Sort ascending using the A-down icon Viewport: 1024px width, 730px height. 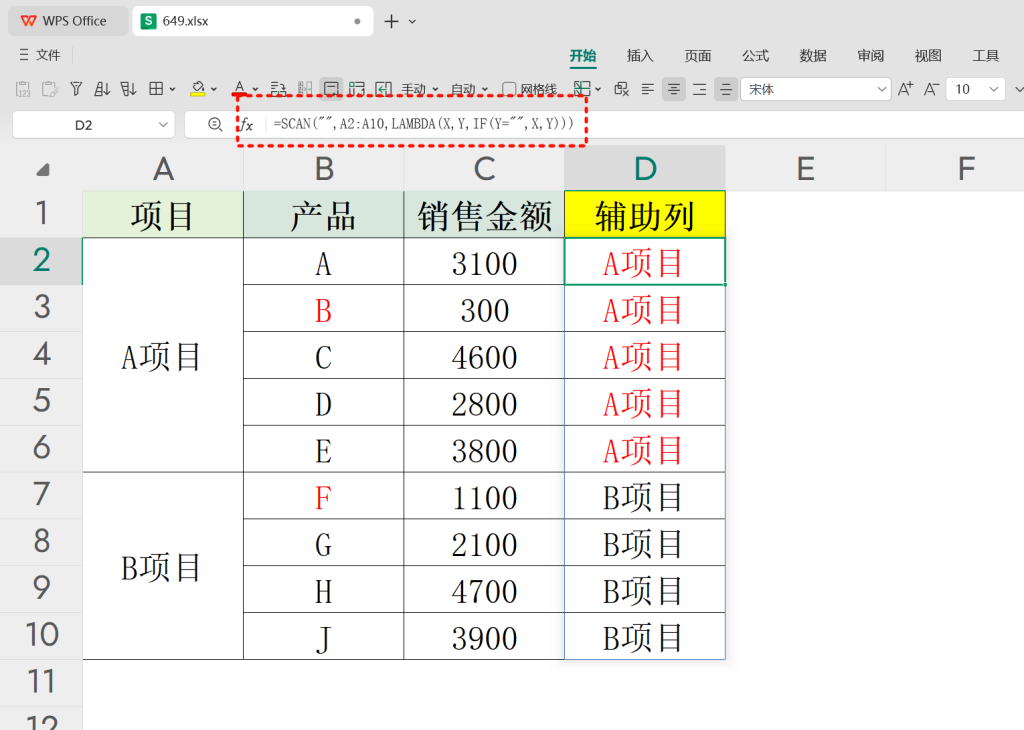tap(102, 89)
